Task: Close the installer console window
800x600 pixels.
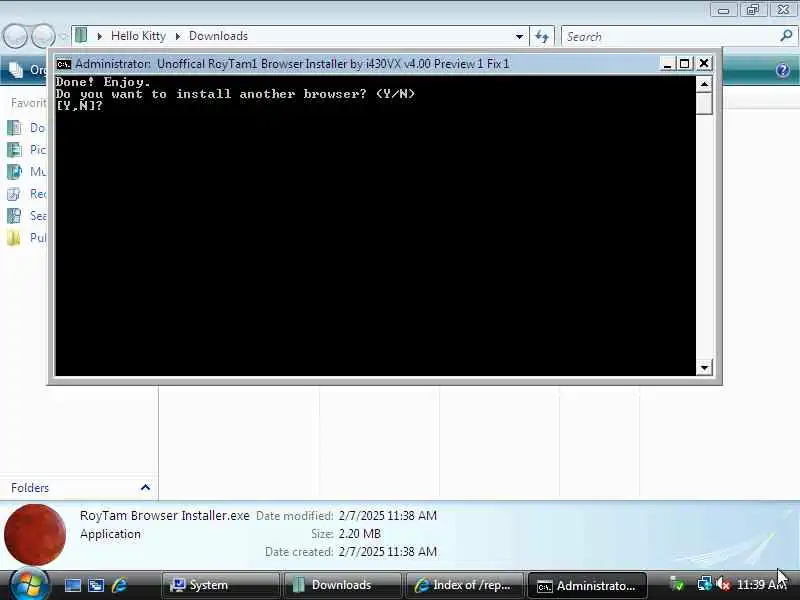Action: click(x=704, y=63)
